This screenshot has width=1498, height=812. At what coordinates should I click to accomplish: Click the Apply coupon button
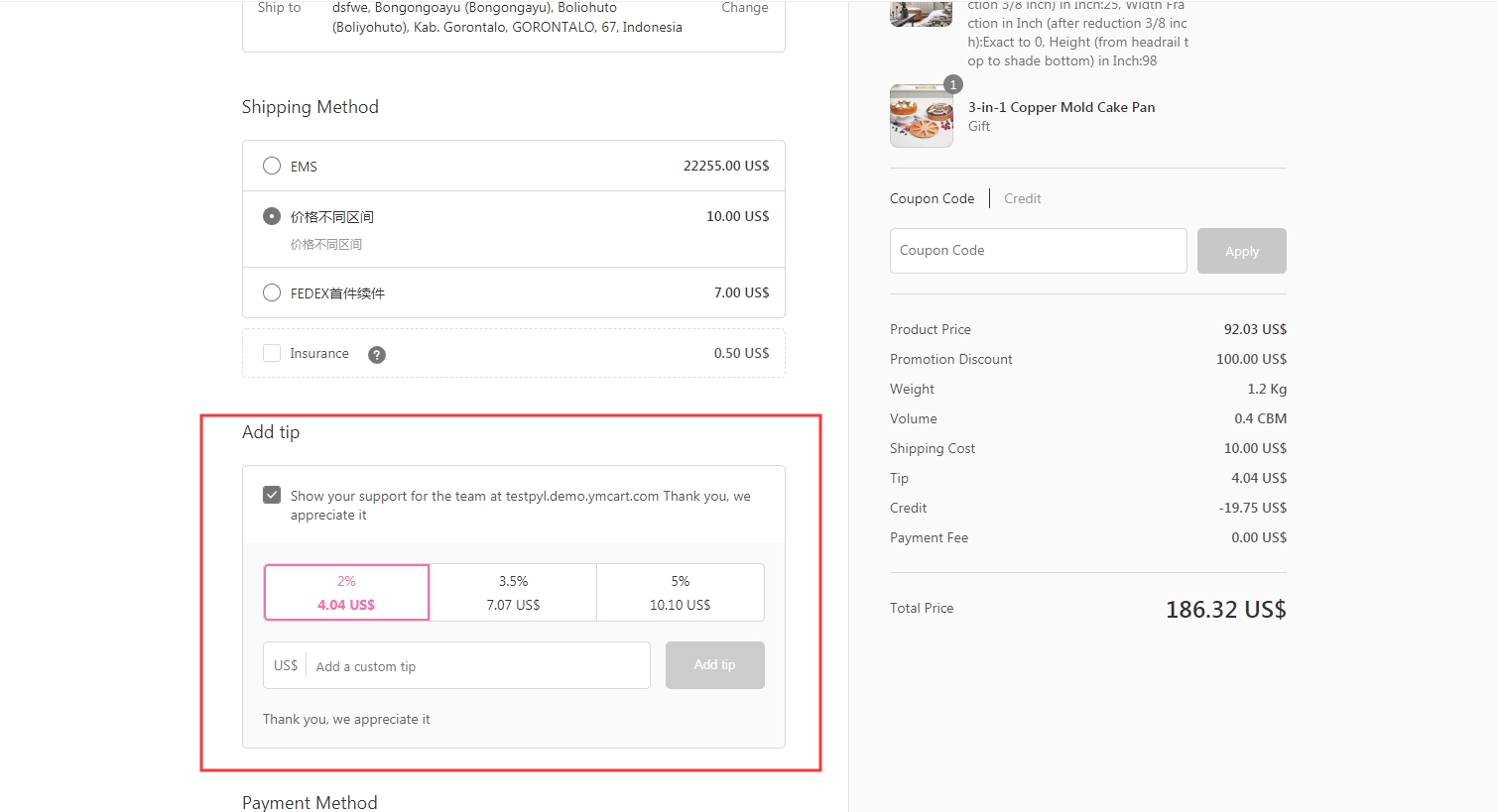[1241, 251]
